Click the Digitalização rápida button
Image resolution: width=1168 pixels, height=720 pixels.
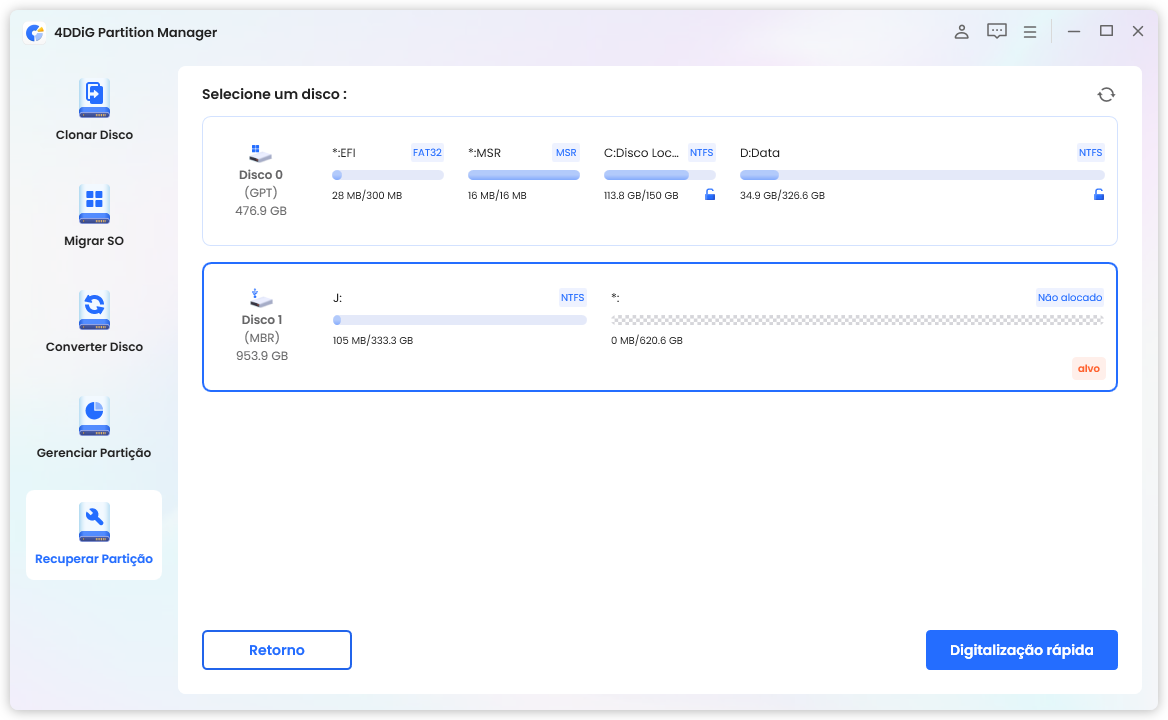pyautogui.click(x=1021, y=650)
